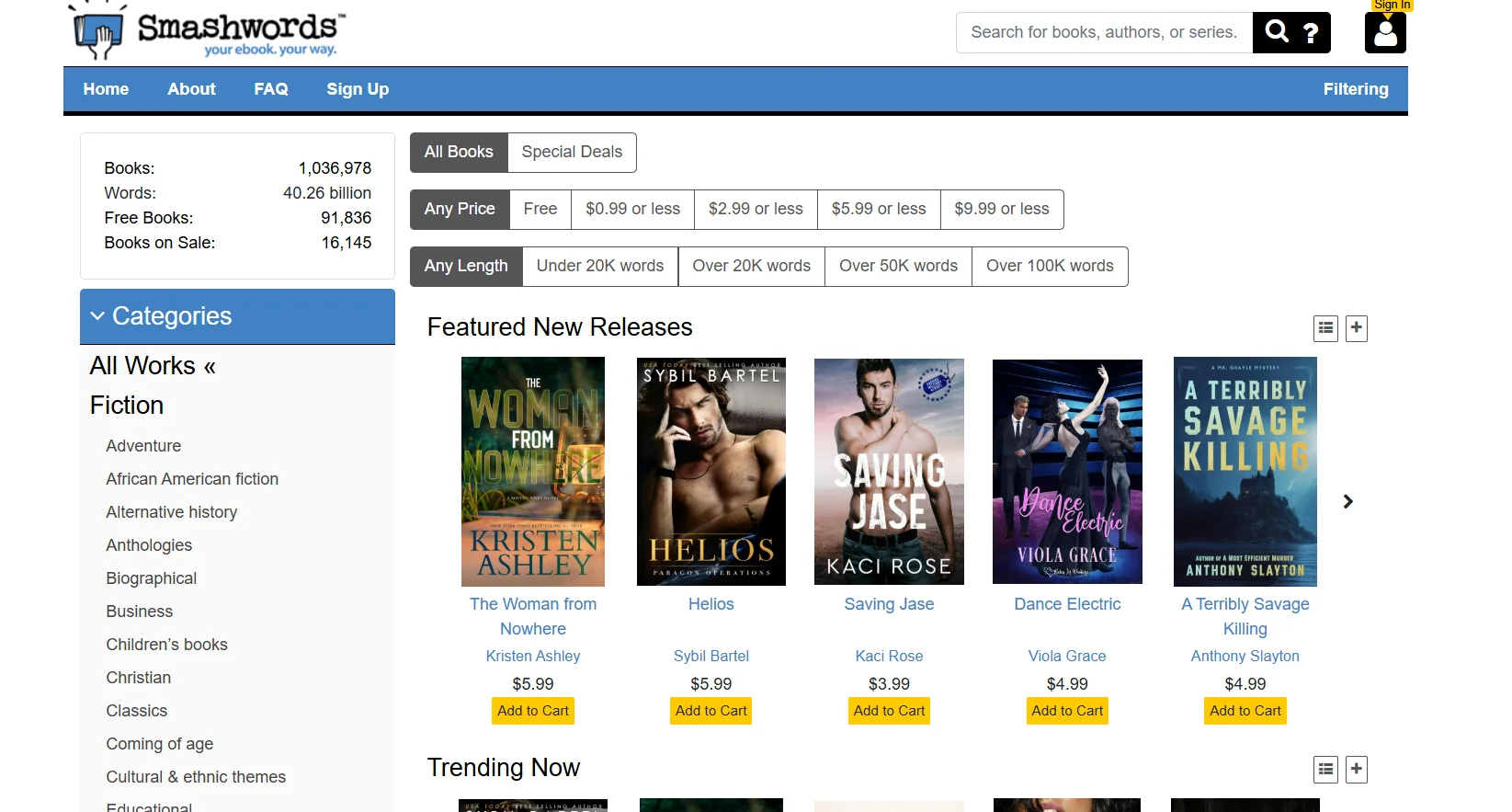
Task: Open the Saving Jase book cover
Action: point(889,472)
